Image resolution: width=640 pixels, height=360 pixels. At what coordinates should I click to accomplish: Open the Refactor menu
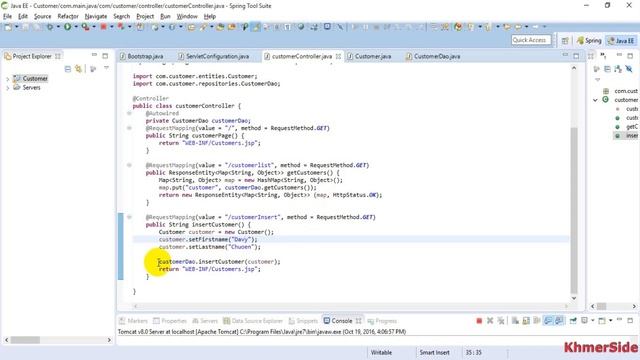coord(68,16)
